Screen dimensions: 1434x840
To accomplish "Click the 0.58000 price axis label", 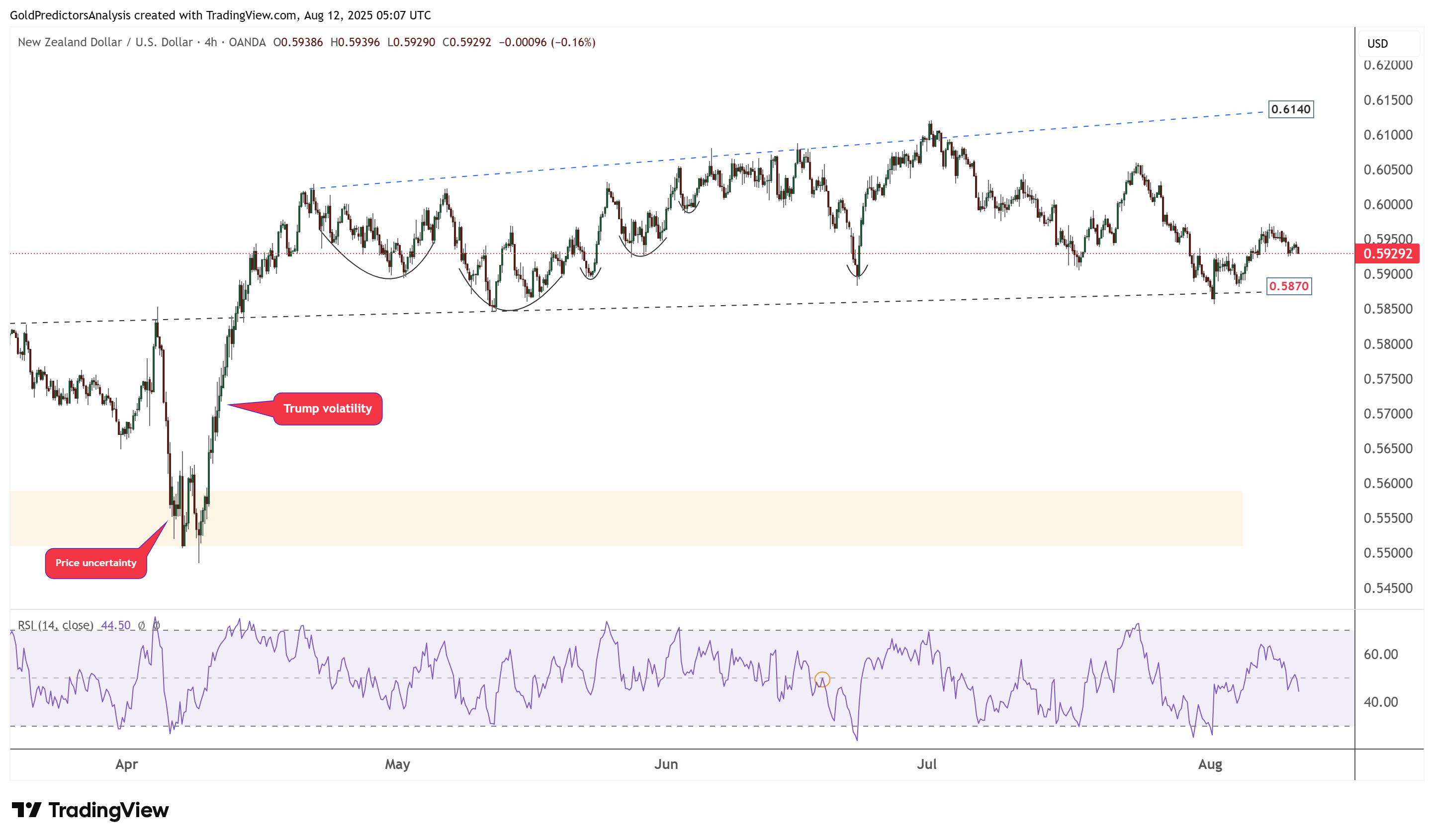I will tap(1387, 344).
